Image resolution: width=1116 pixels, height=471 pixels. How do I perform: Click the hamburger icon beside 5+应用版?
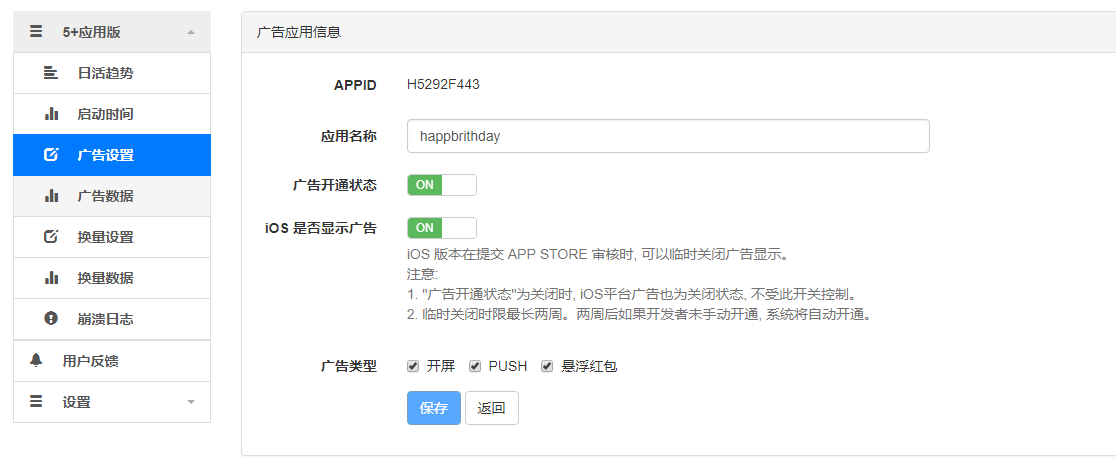pos(36,32)
